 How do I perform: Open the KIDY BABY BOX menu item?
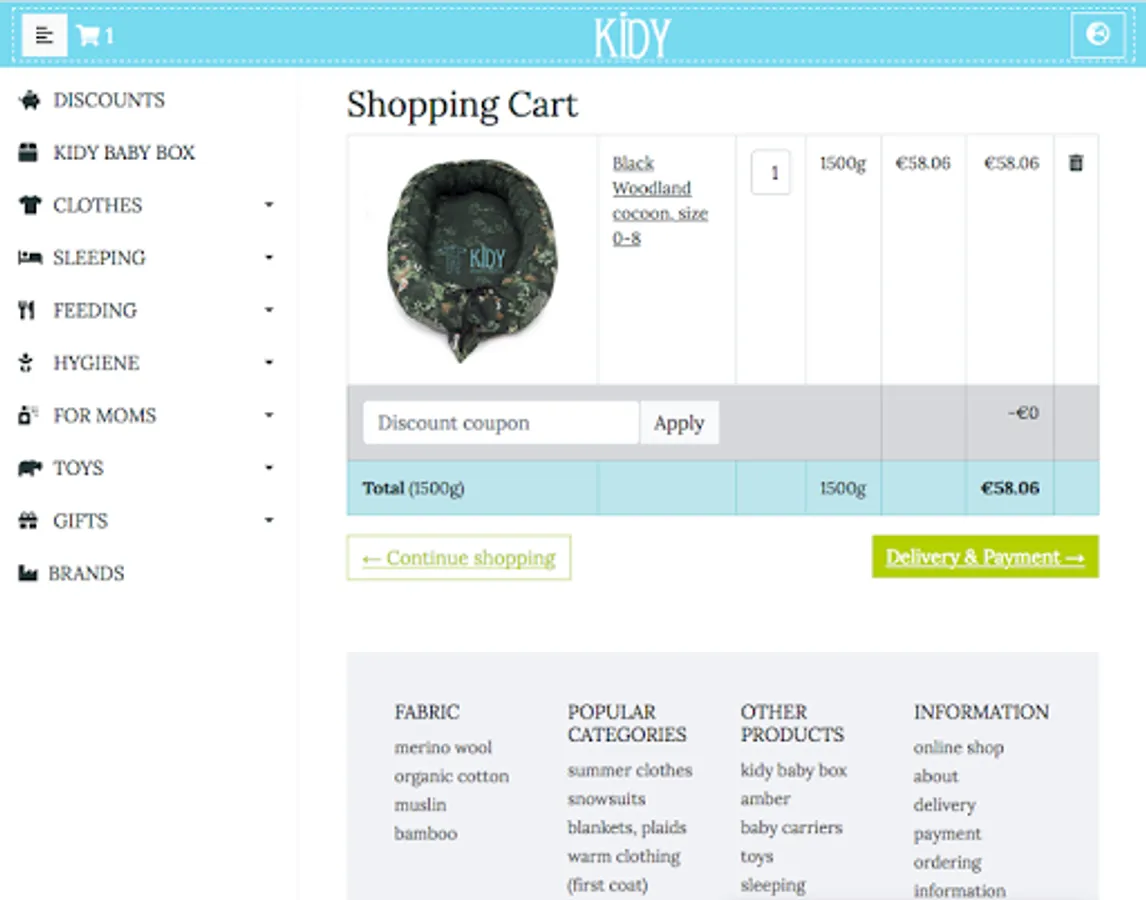coord(124,153)
